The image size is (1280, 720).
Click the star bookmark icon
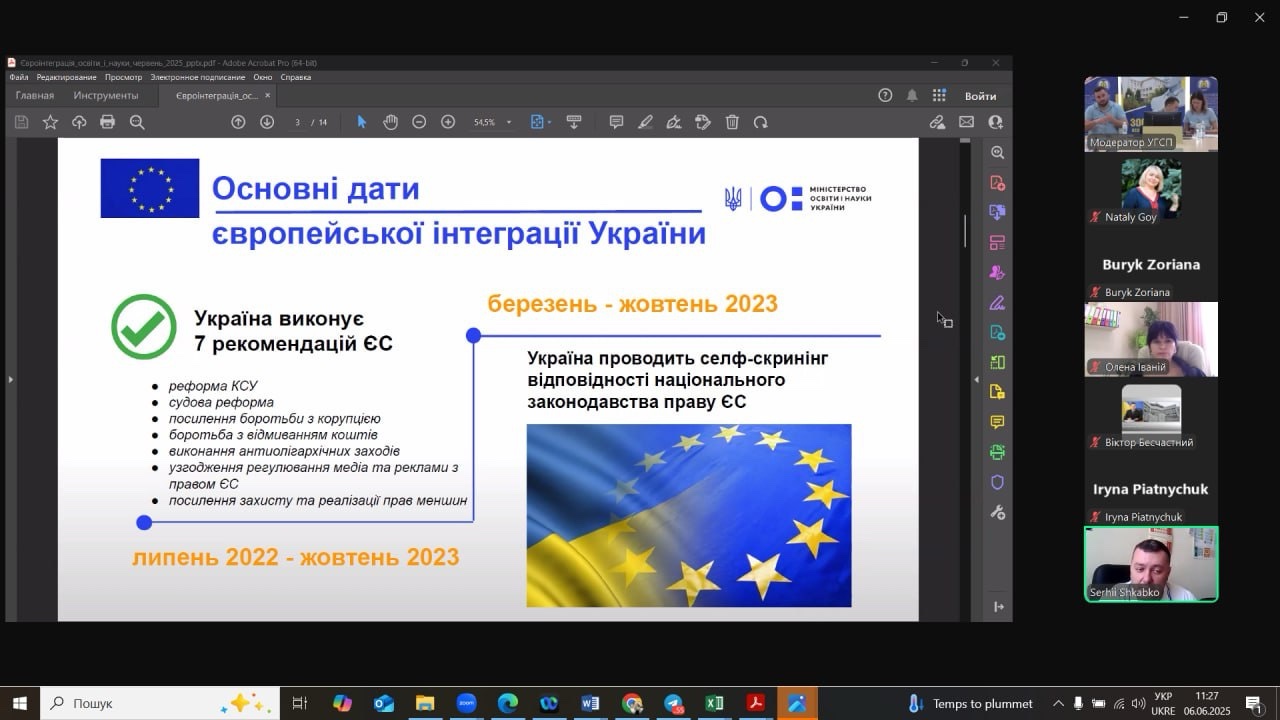point(50,122)
